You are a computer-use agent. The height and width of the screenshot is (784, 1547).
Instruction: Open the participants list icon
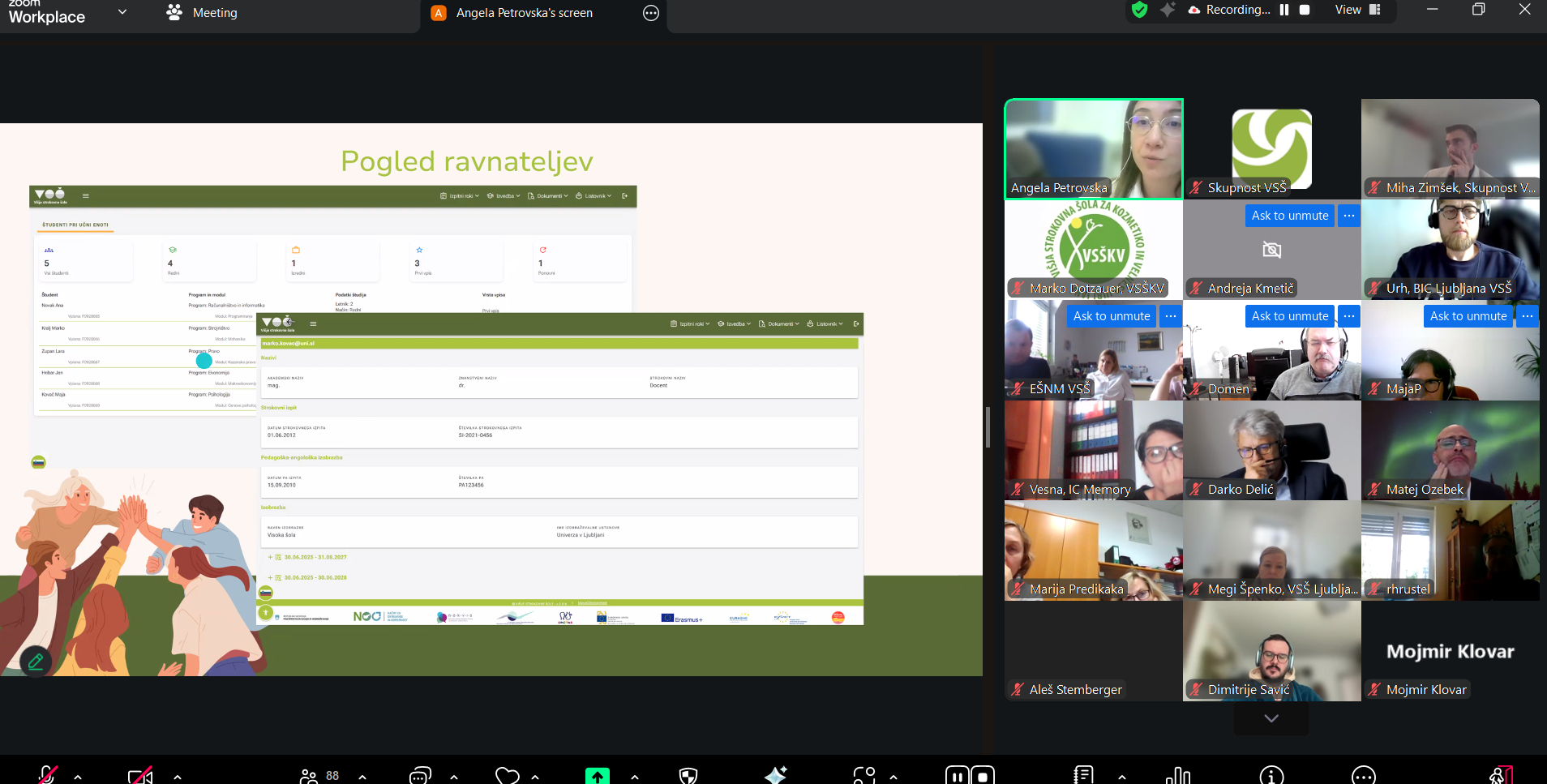309,776
